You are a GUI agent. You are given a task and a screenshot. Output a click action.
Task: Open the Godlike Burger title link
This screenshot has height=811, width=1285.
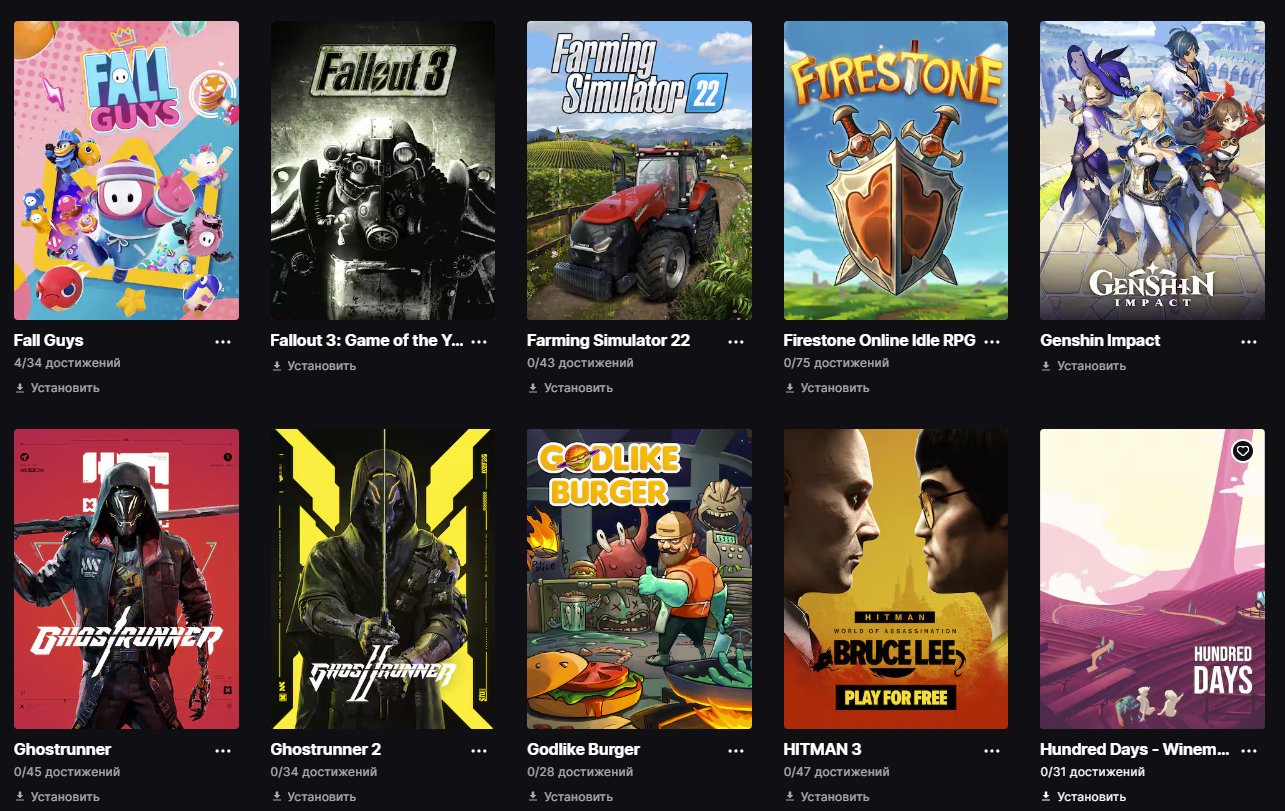click(x=583, y=749)
